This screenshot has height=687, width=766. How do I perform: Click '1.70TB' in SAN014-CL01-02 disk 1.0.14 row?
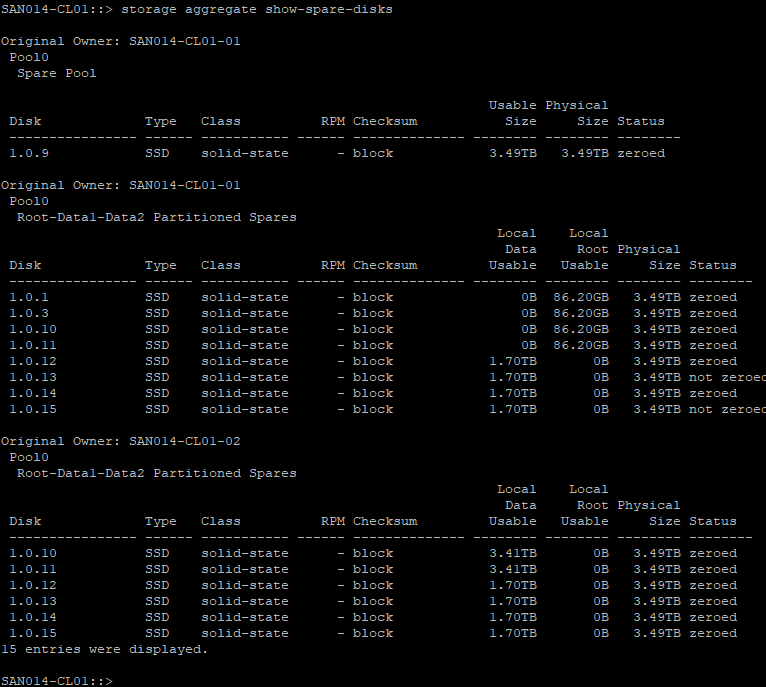513,617
